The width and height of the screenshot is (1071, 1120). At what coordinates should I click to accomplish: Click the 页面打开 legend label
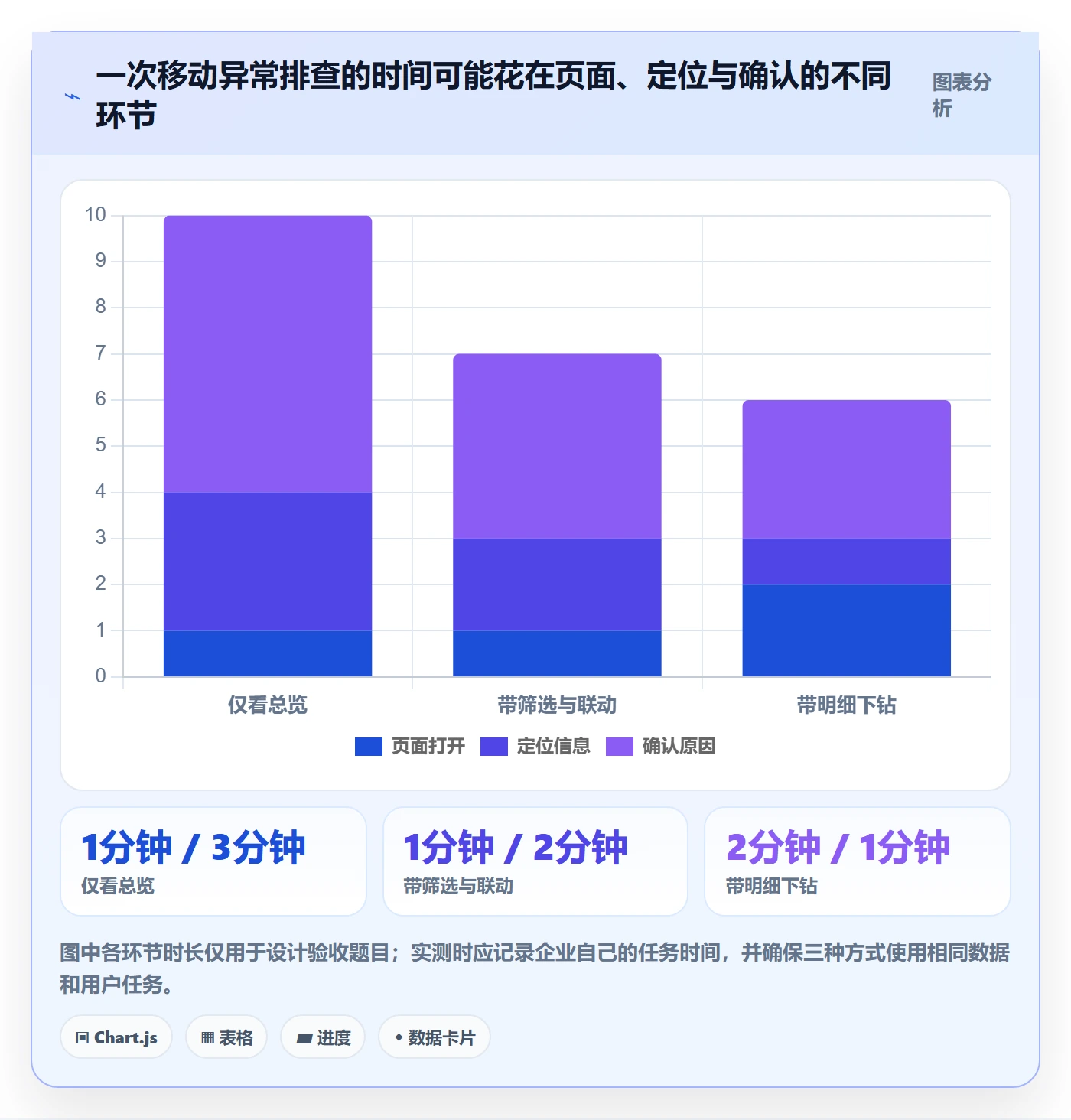click(x=428, y=747)
